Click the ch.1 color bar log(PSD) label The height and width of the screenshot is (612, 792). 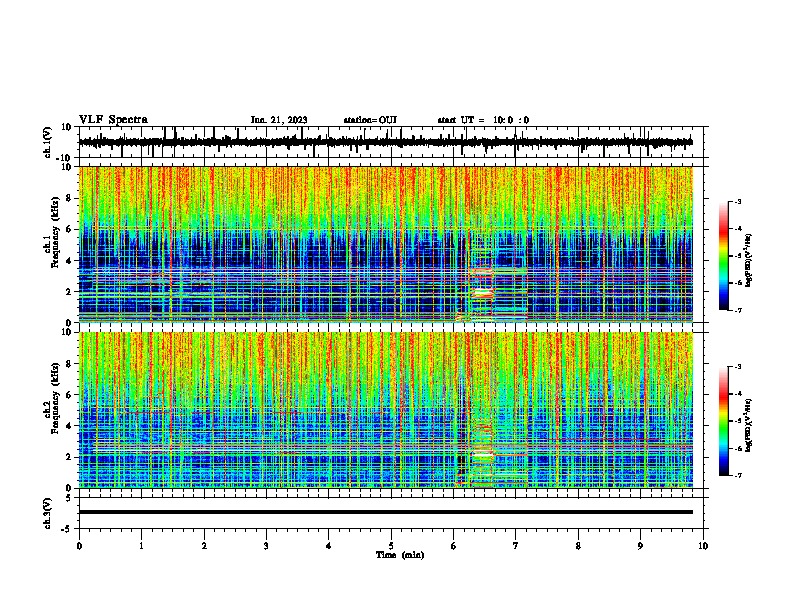pyautogui.click(x=749, y=261)
